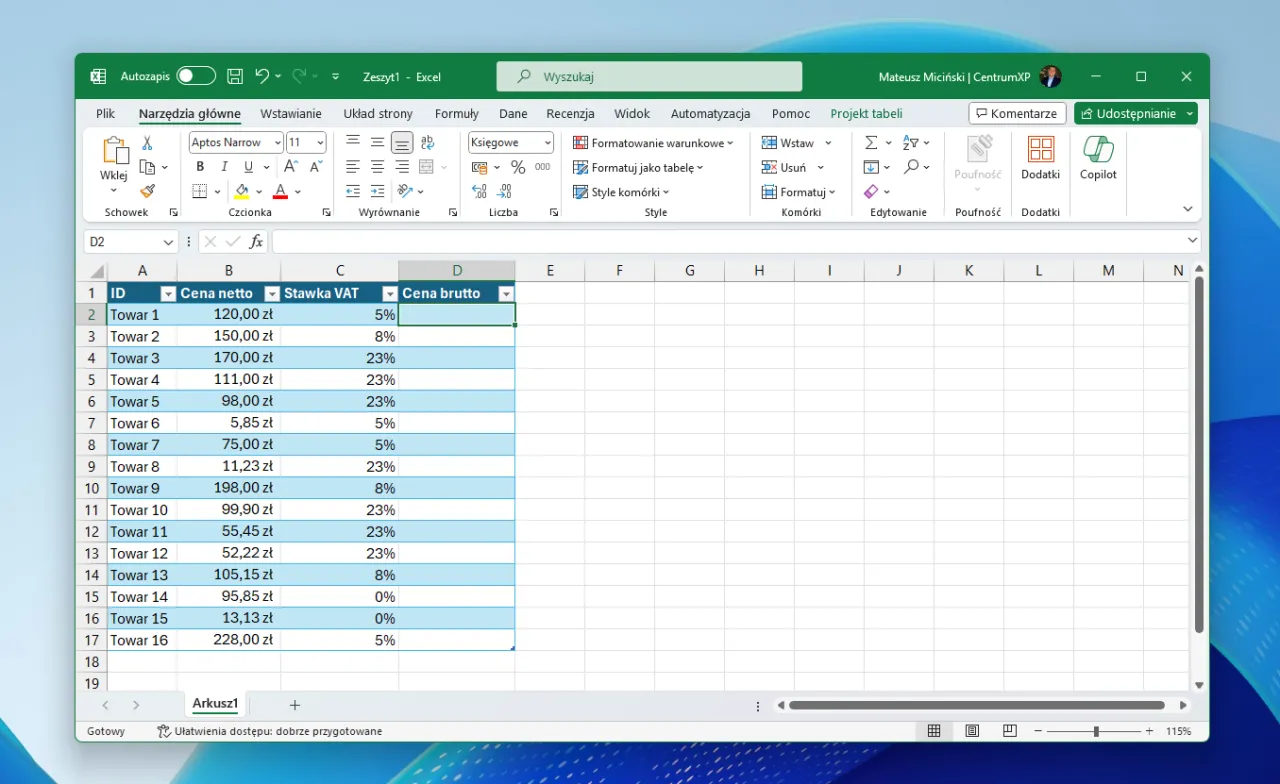The image size is (1280, 784).
Task: Apply bold formatting with B icon
Action: (200, 167)
